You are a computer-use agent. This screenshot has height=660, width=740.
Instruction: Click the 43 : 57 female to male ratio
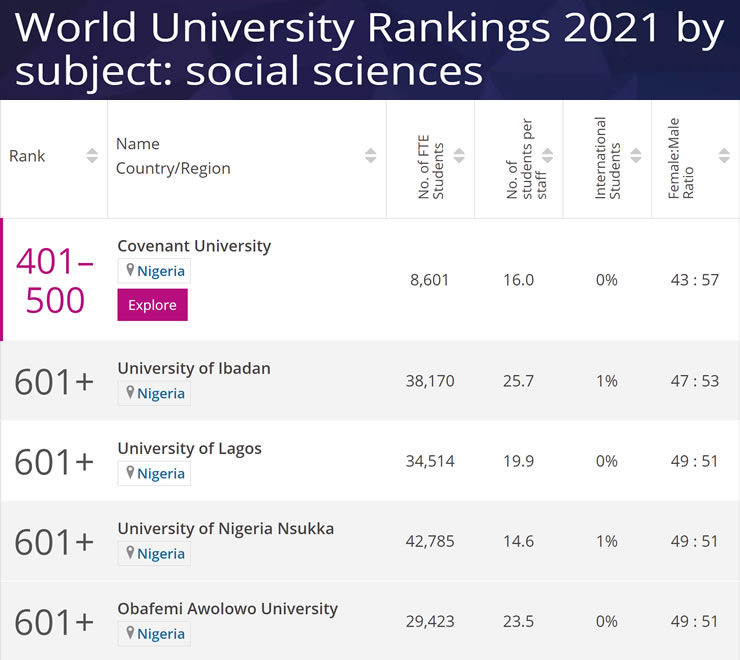(x=695, y=280)
